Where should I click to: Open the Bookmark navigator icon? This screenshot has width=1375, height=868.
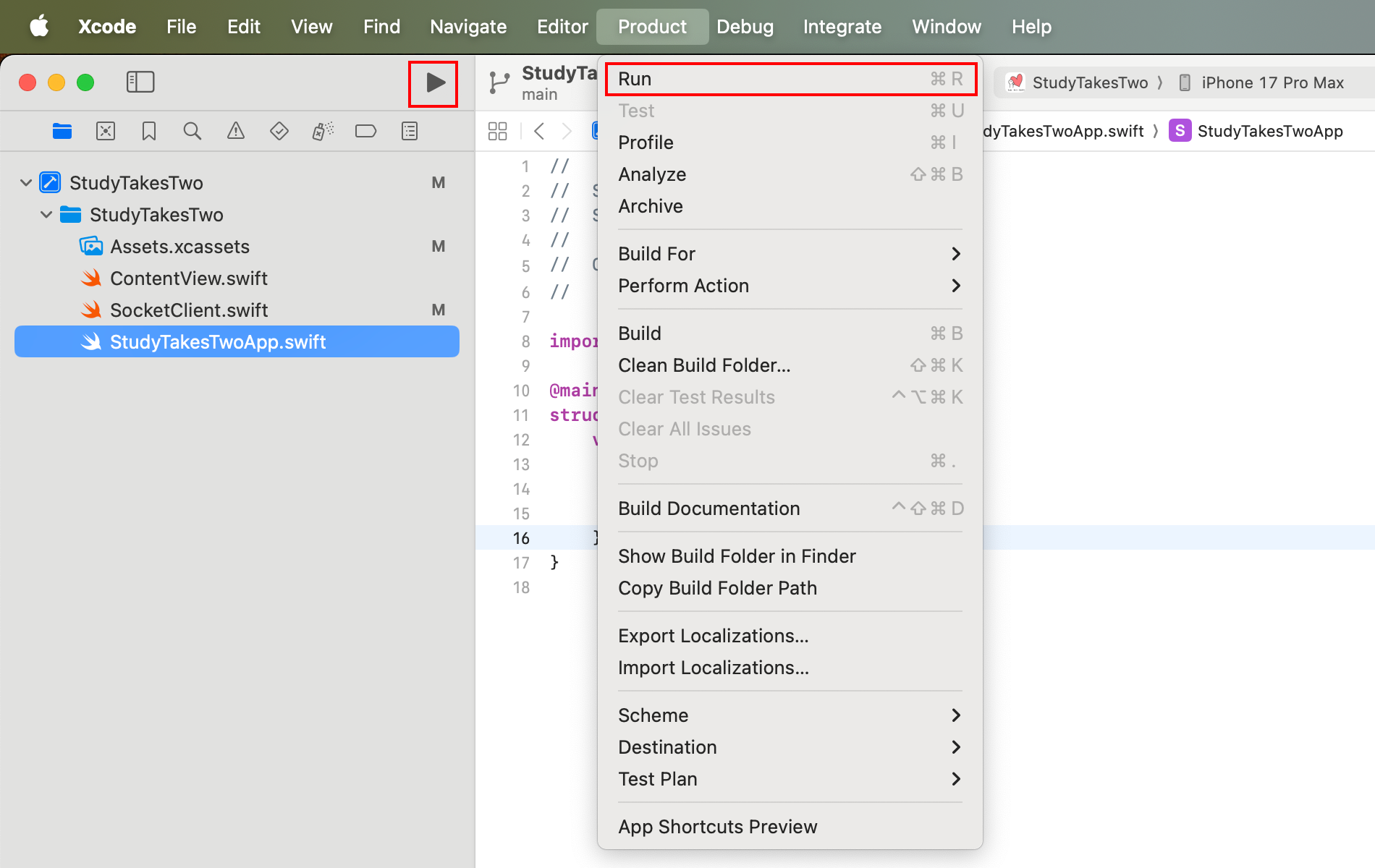pyautogui.click(x=149, y=131)
